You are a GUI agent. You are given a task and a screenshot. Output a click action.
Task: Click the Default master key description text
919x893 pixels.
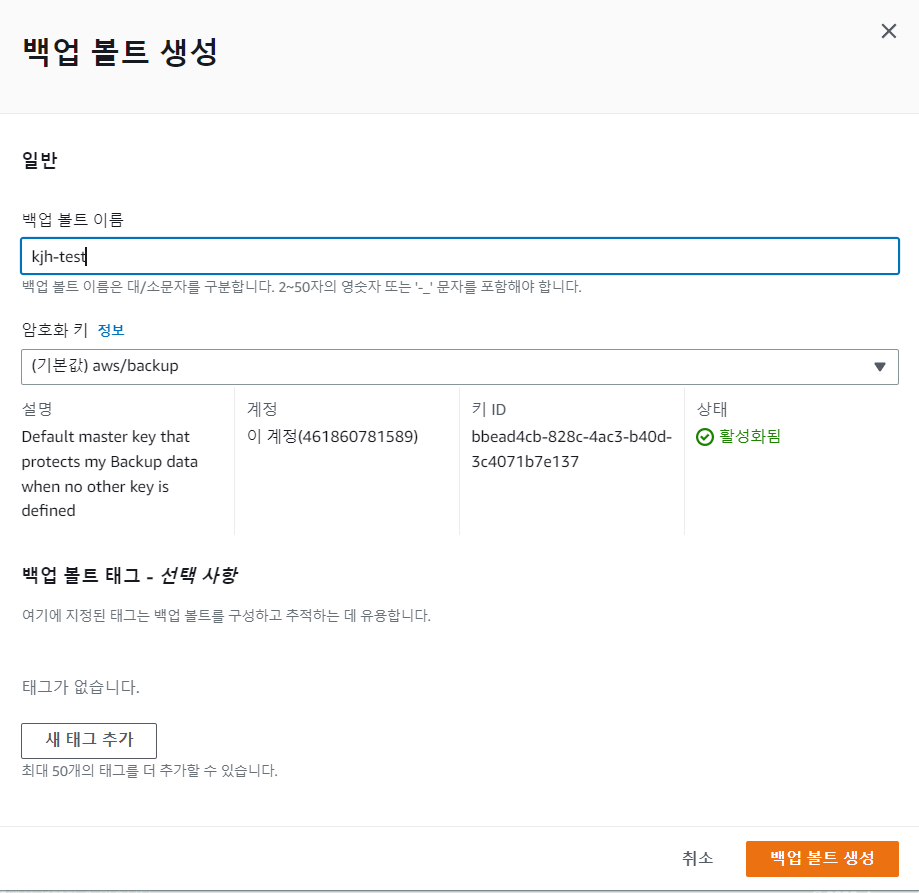tap(110, 473)
